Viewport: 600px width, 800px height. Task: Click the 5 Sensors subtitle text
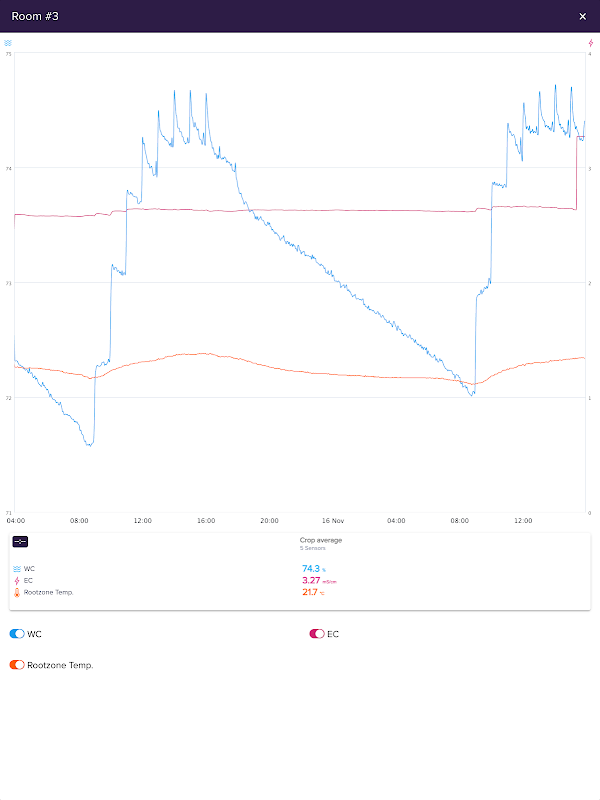coord(312,548)
